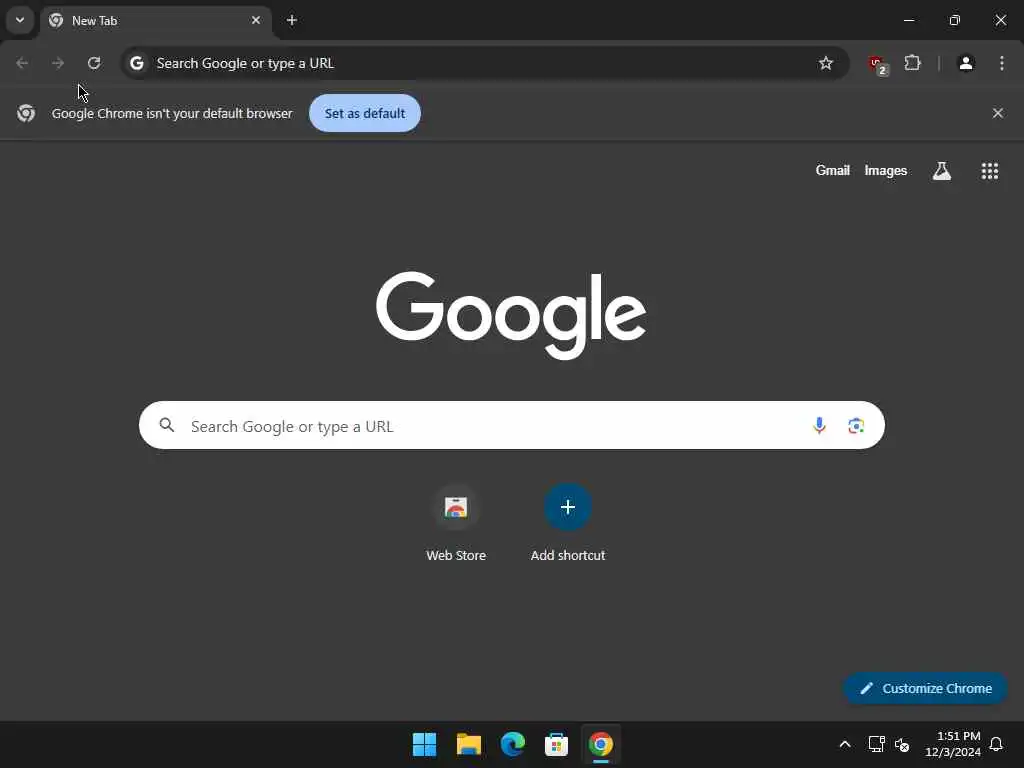Open a new tab with plus button
1024x768 pixels.
tap(292, 20)
